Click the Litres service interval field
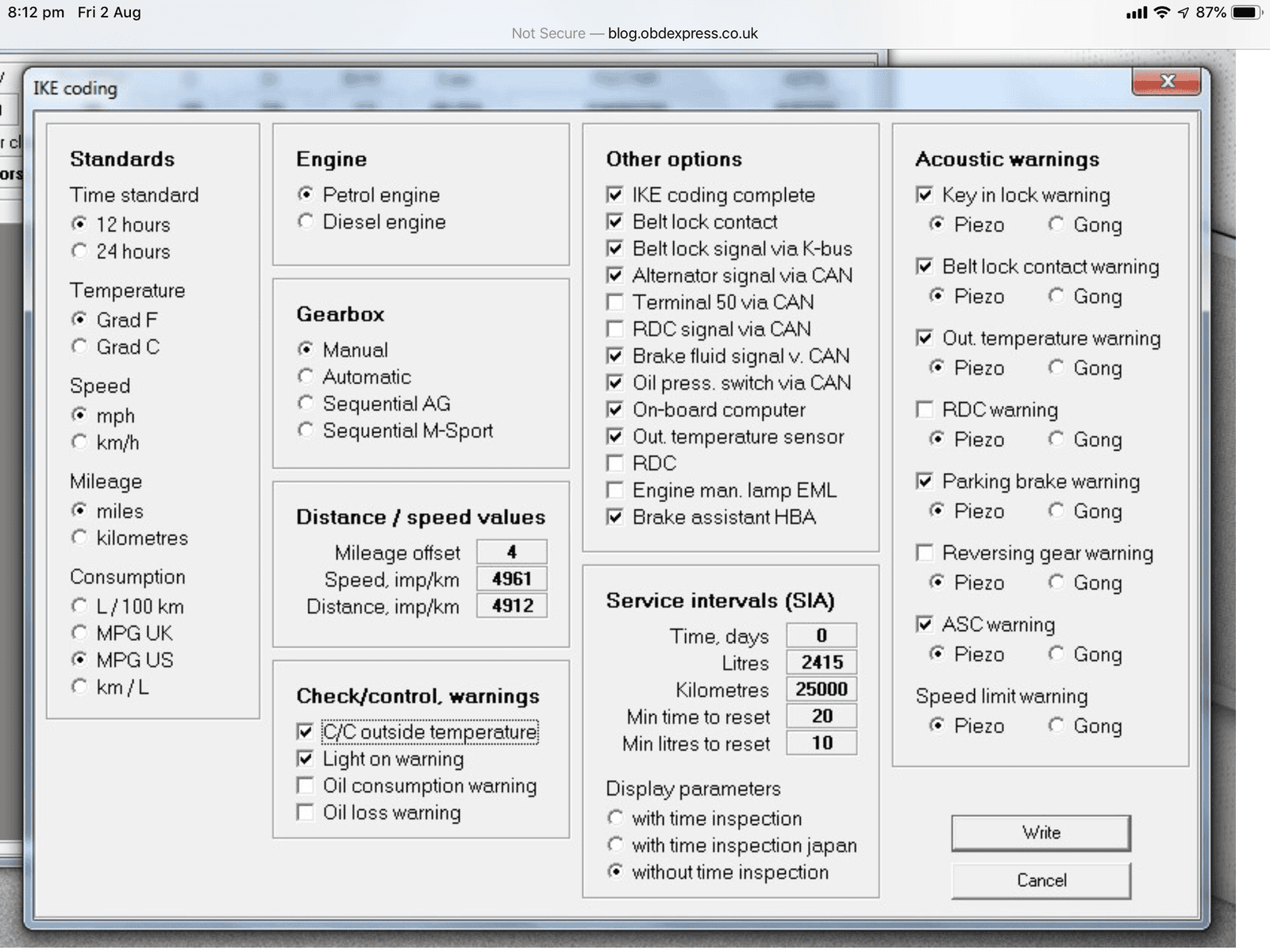Screen dimensions: 1270x952 coord(822,662)
